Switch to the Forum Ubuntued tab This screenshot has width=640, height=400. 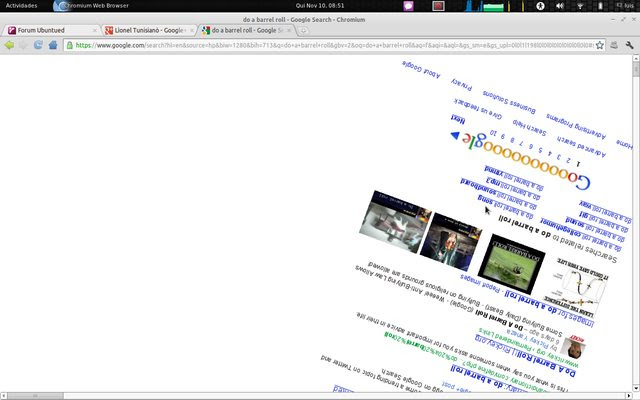tap(52, 30)
